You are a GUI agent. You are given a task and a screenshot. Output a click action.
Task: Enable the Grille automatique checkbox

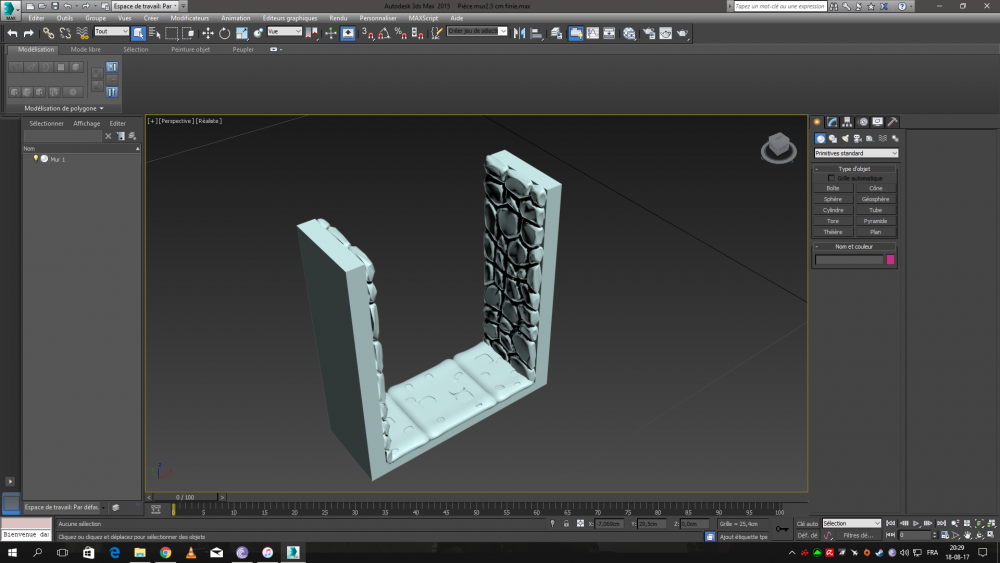pyautogui.click(x=831, y=179)
